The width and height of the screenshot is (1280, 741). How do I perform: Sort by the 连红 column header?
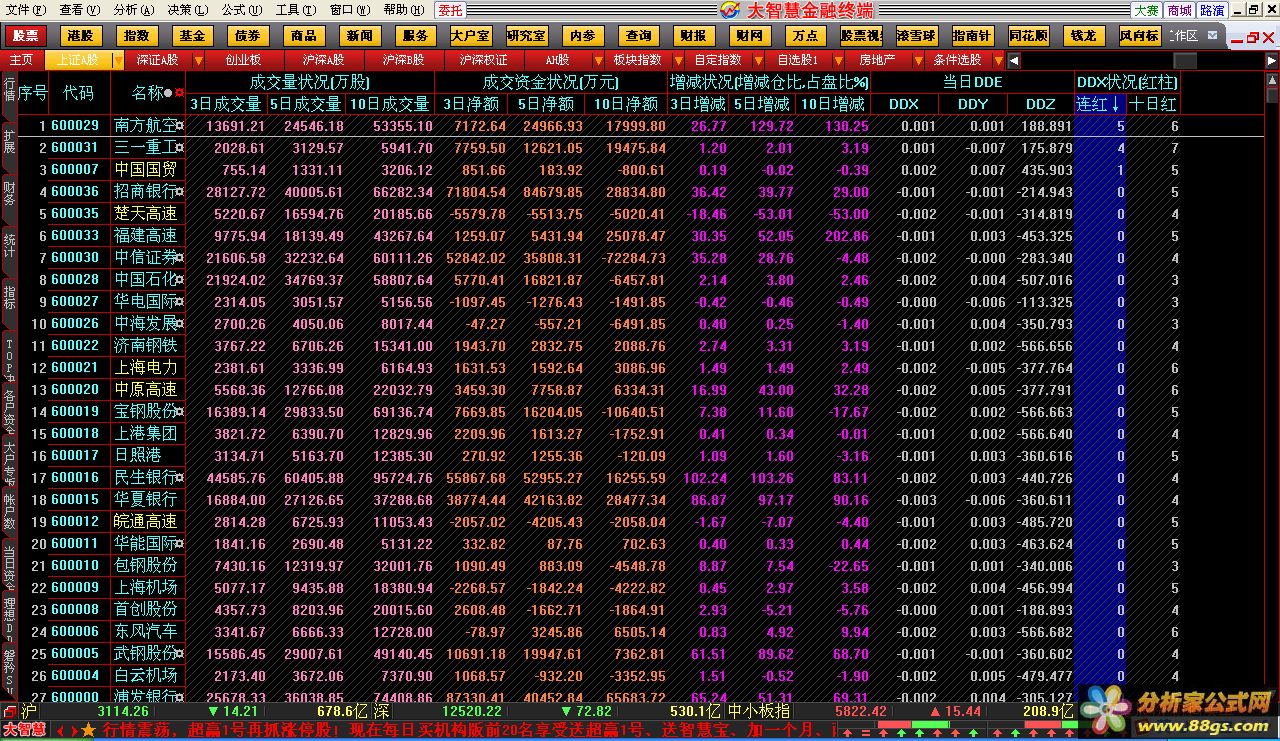tap(1099, 103)
